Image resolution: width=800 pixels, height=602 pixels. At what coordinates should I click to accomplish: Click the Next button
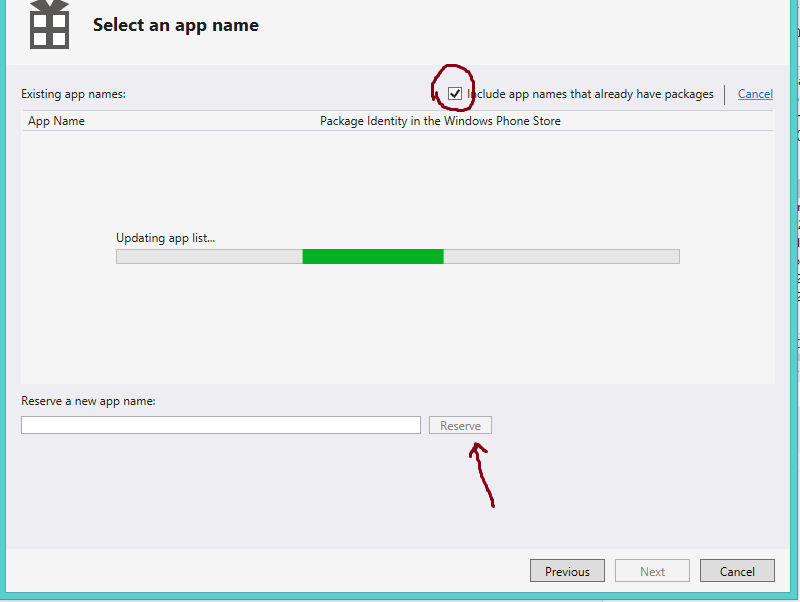click(x=652, y=570)
